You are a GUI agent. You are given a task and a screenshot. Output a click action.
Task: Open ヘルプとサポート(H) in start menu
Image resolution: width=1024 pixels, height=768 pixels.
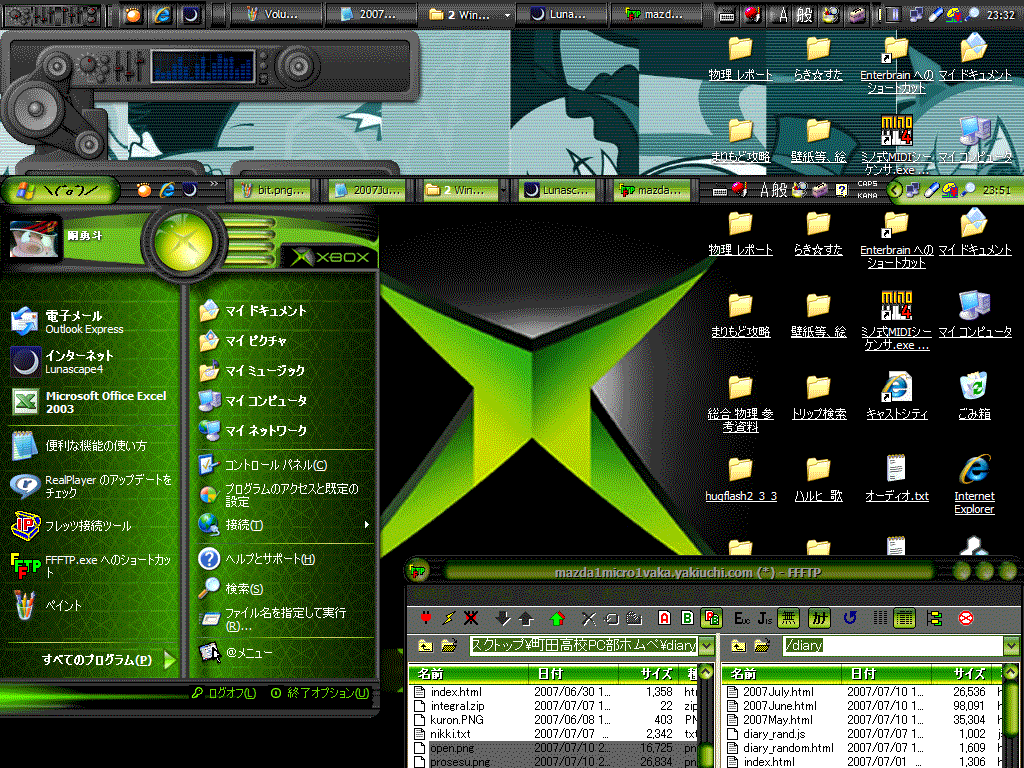(285, 559)
